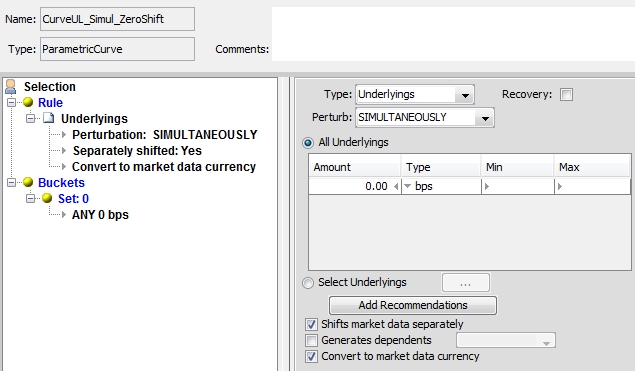Click the Type column header in table
Screen dimensions: 635x371
[x=441, y=167]
